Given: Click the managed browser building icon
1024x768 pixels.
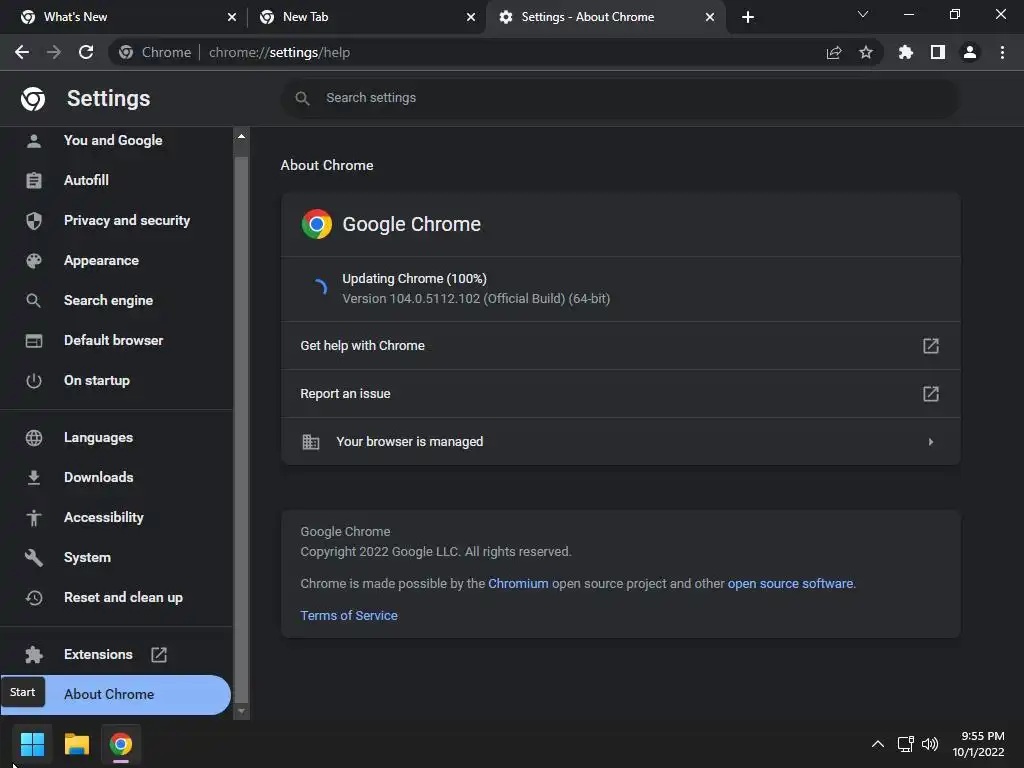Looking at the screenshot, I should click(311, 442).
